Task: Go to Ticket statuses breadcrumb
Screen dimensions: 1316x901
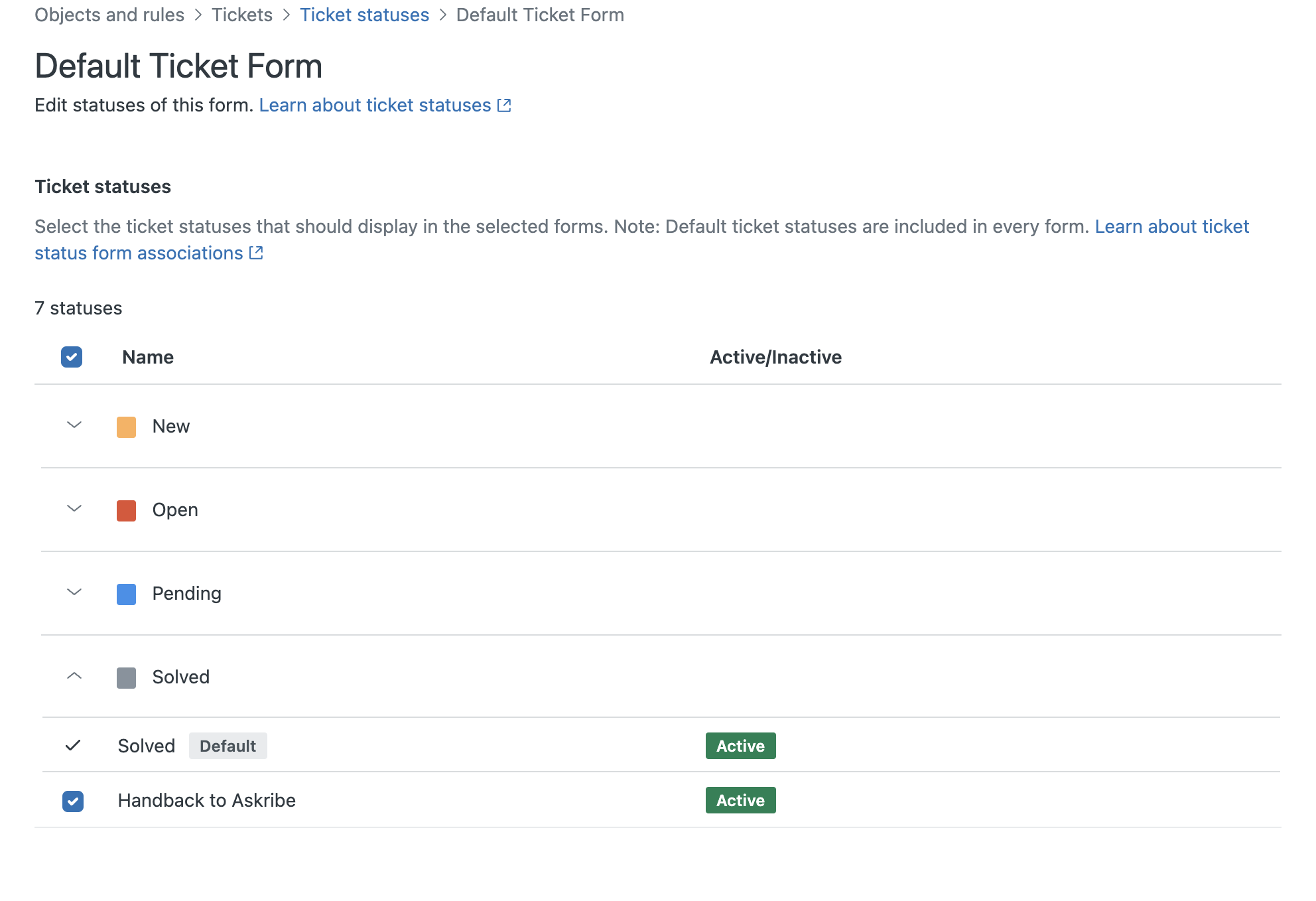Action: click(364, 15)
